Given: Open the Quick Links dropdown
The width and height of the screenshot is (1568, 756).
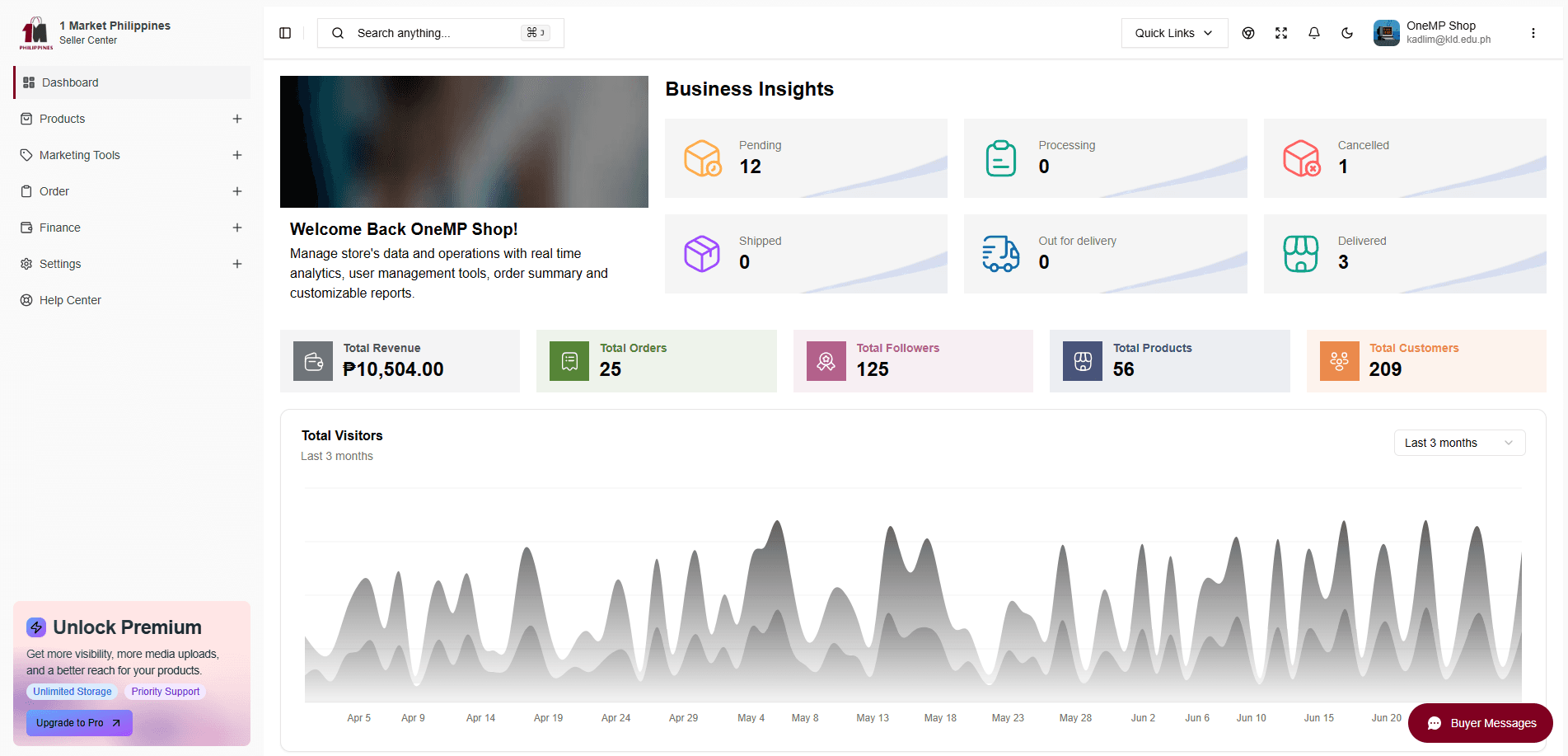Looking at the screenshot, I should 1174,33.
